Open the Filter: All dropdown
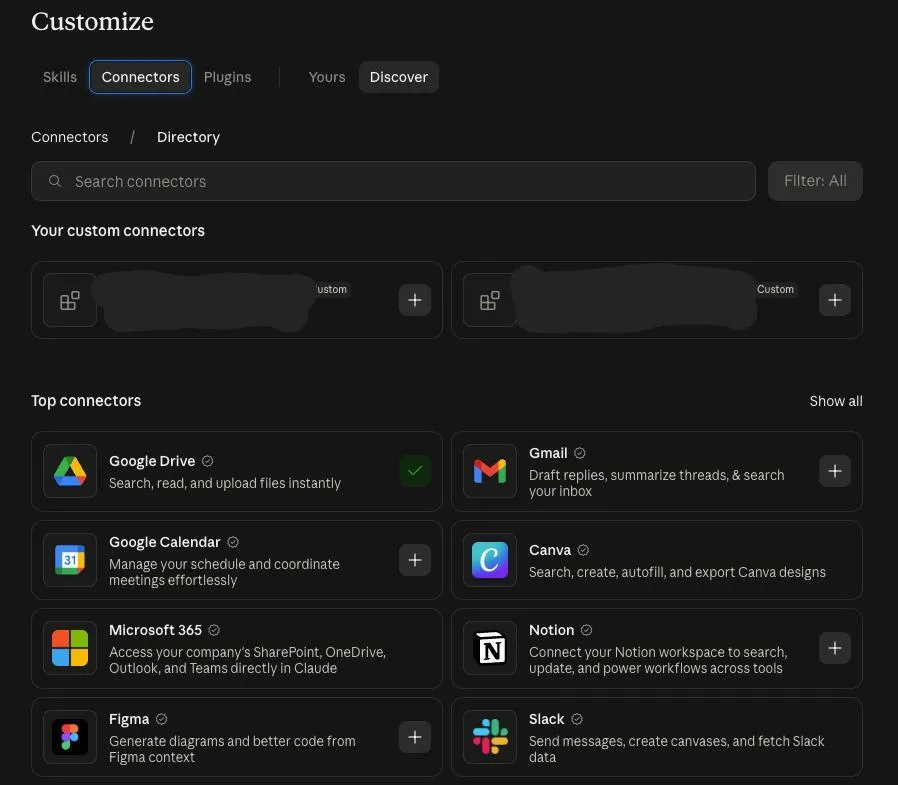Screen dimensions: 898x785 coord(815,181)
